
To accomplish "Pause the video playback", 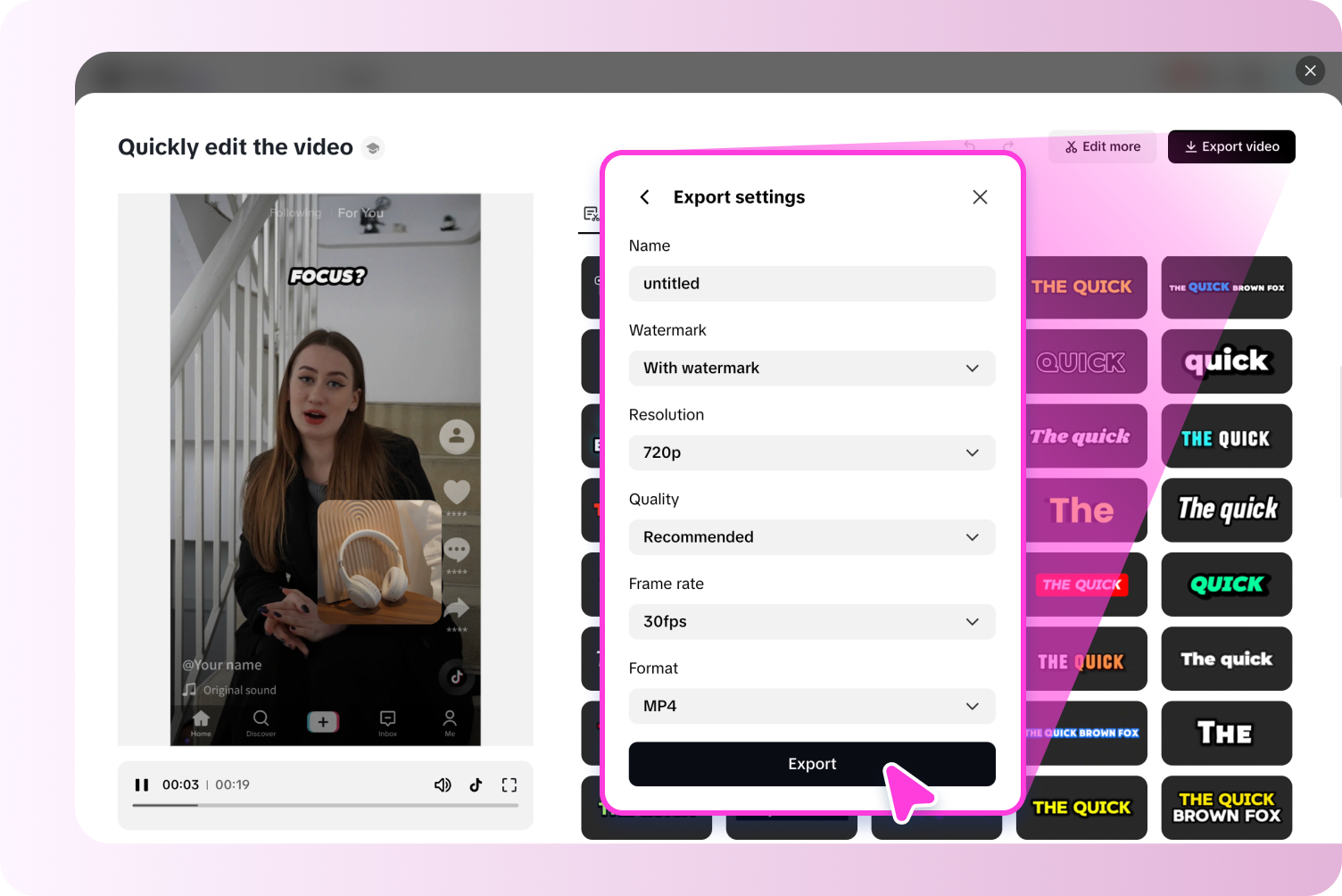I will (141, 785).
